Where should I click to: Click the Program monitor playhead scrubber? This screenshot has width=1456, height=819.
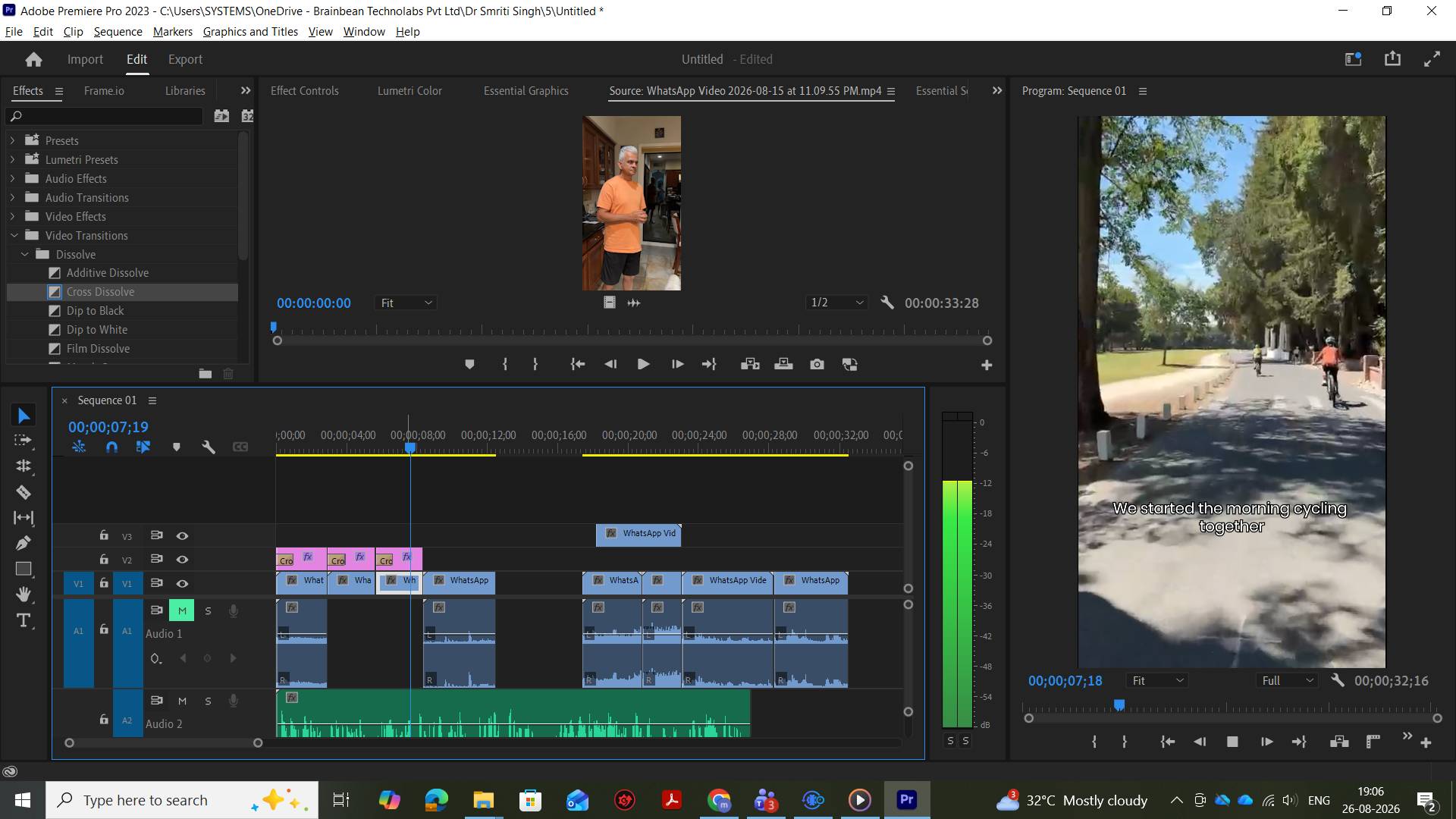[x=1119, y=706]
